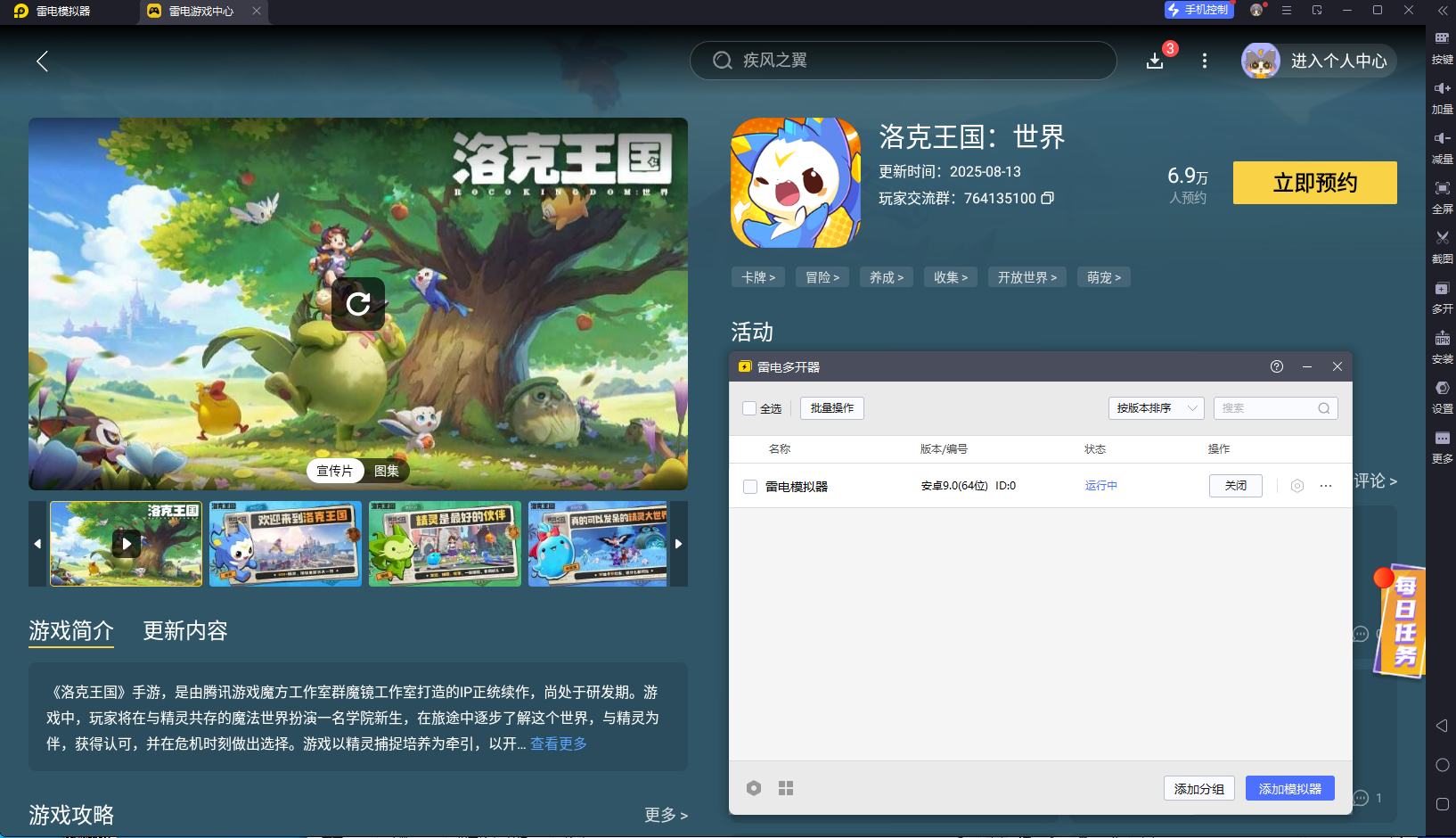Click the install APK sidebar icon
The width and height of the screenshot is (1456, 838).
pos(1442,339)
